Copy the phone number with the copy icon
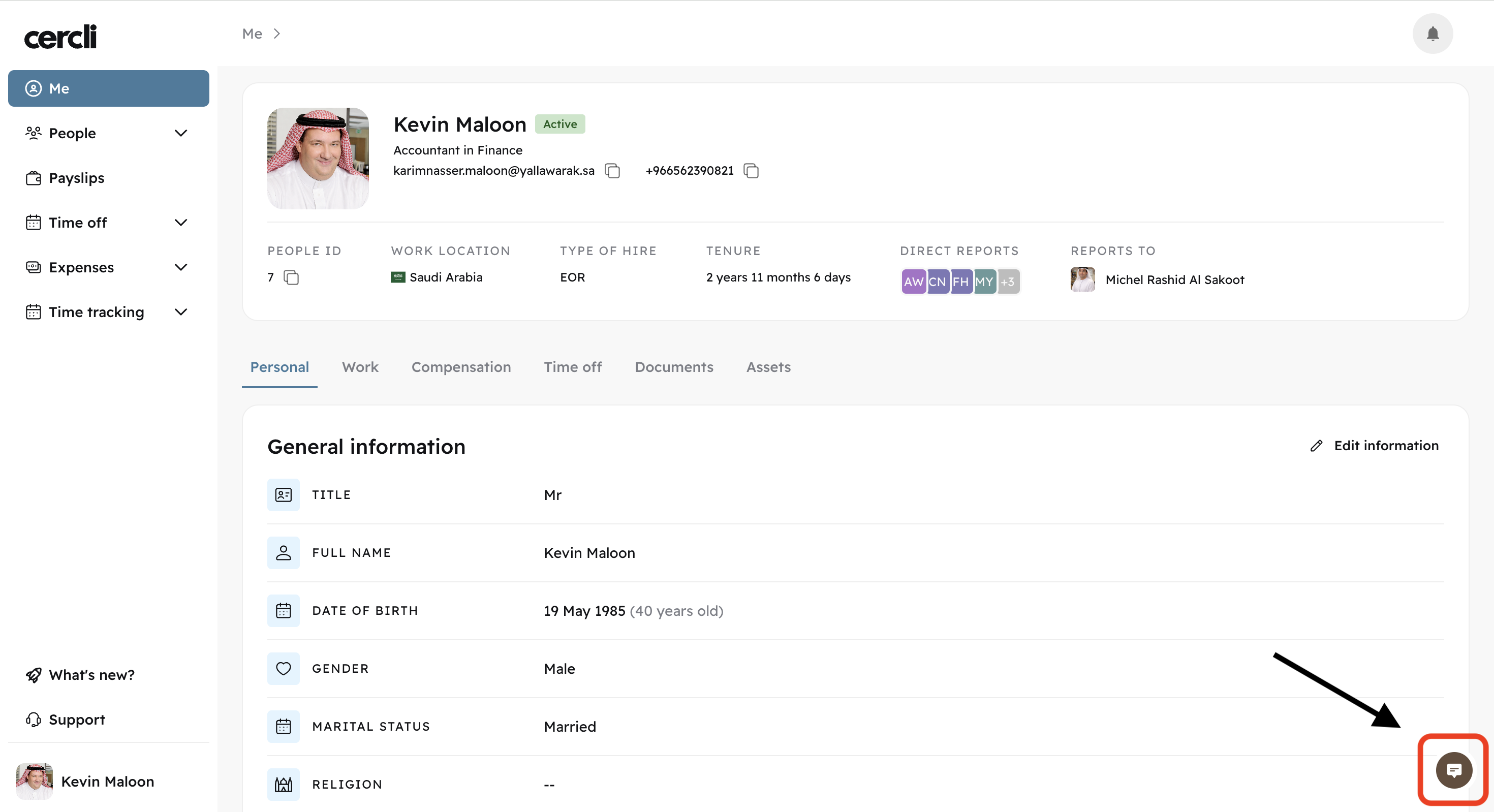 (x=751, y=171)
